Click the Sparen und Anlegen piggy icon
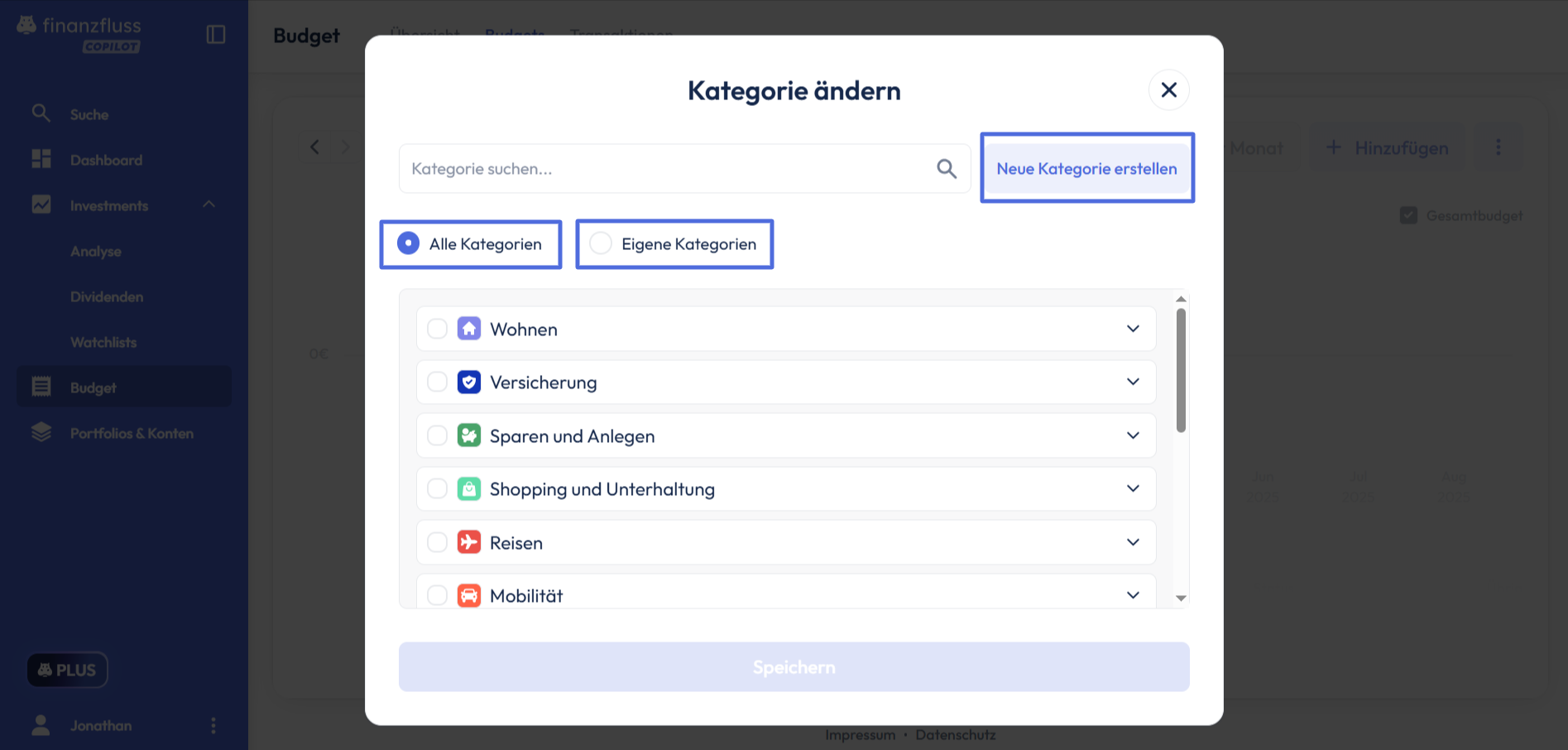1568x750 pixels. 469,435
